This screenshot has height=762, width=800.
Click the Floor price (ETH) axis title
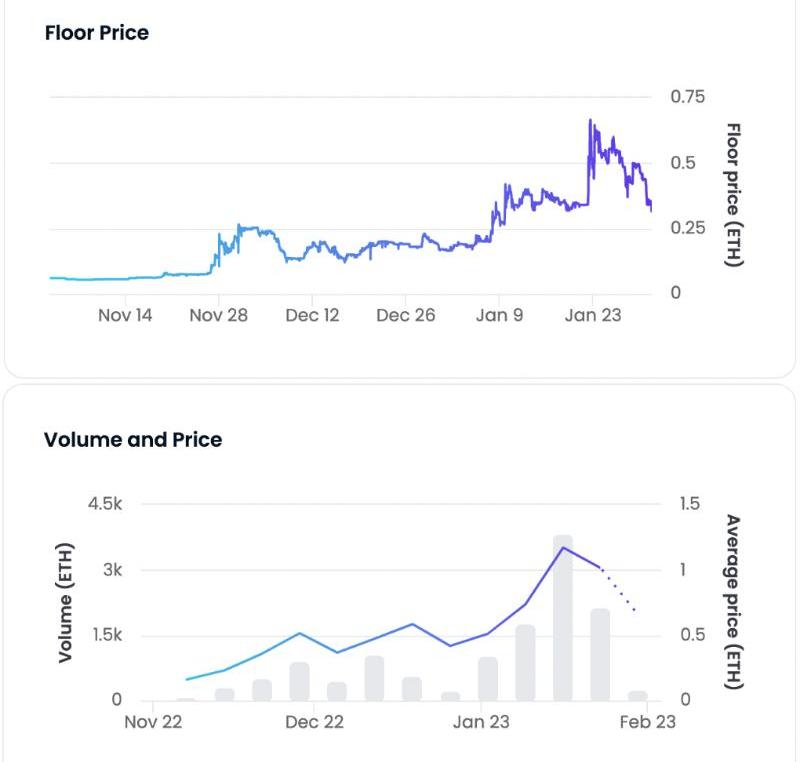coord(733,195)
